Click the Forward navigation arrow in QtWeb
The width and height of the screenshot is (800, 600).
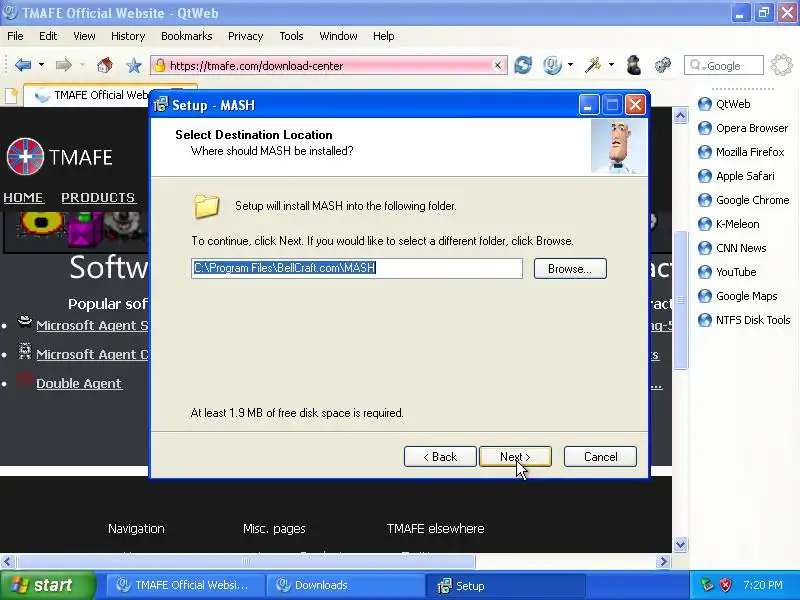(x=64, y=65)
